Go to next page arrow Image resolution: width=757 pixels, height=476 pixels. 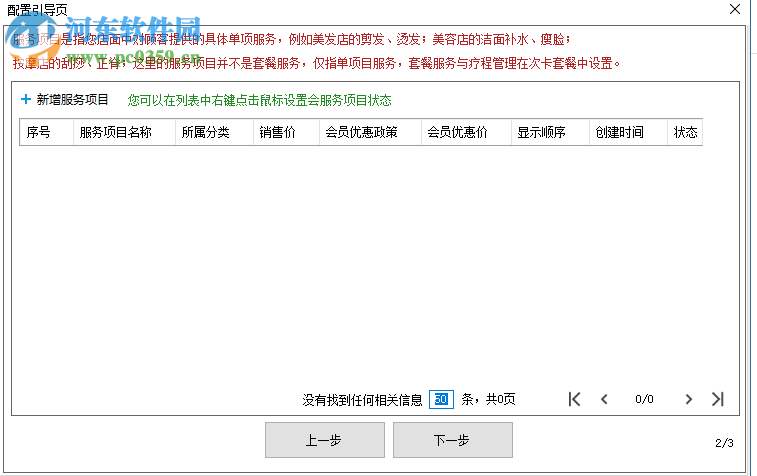688,399
